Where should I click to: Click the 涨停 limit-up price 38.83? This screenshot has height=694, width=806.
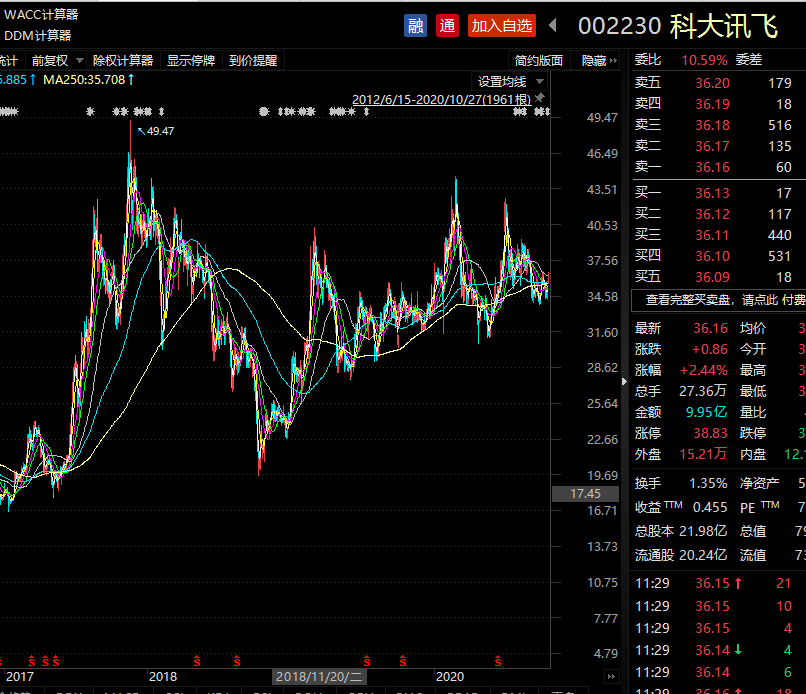[710, 433]
